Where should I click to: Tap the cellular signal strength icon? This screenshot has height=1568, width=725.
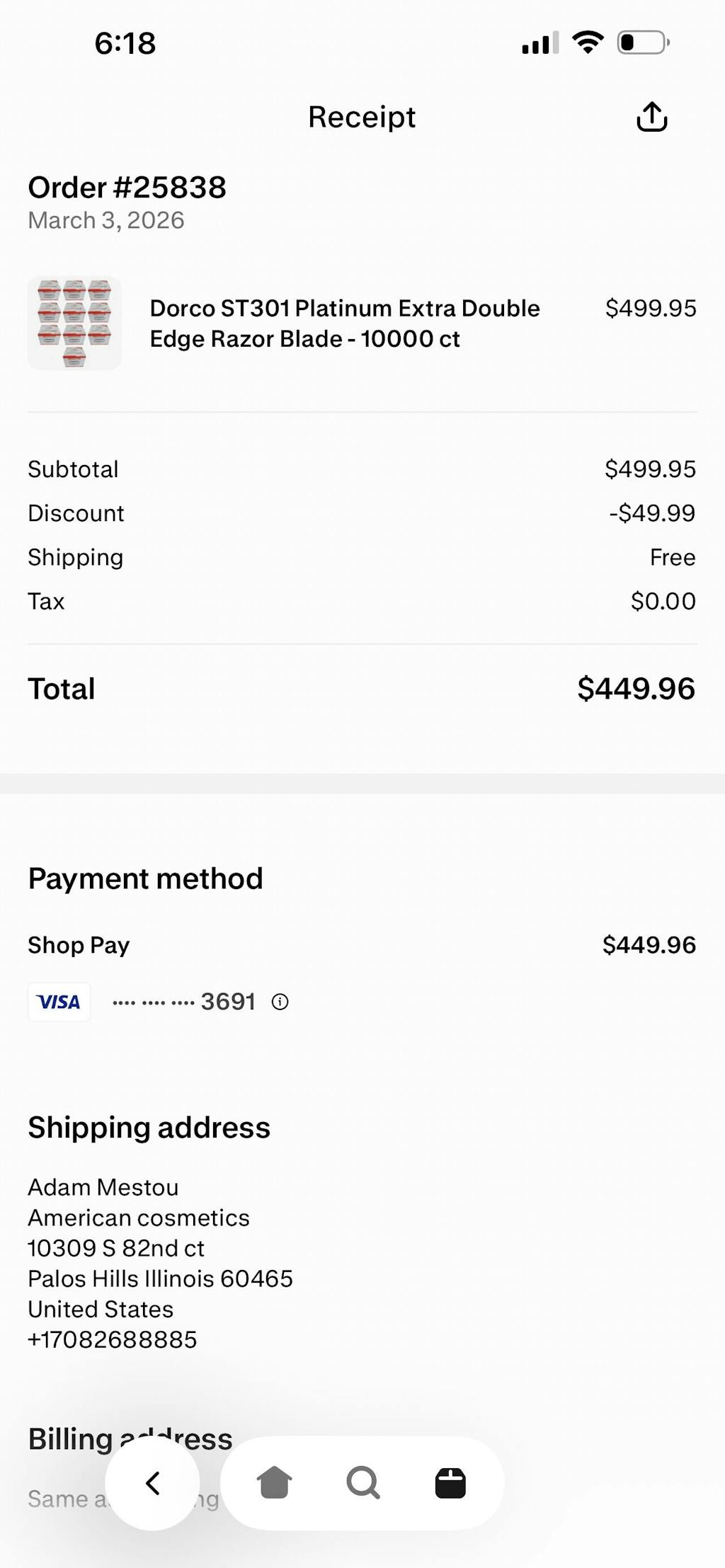pos(540,43)
